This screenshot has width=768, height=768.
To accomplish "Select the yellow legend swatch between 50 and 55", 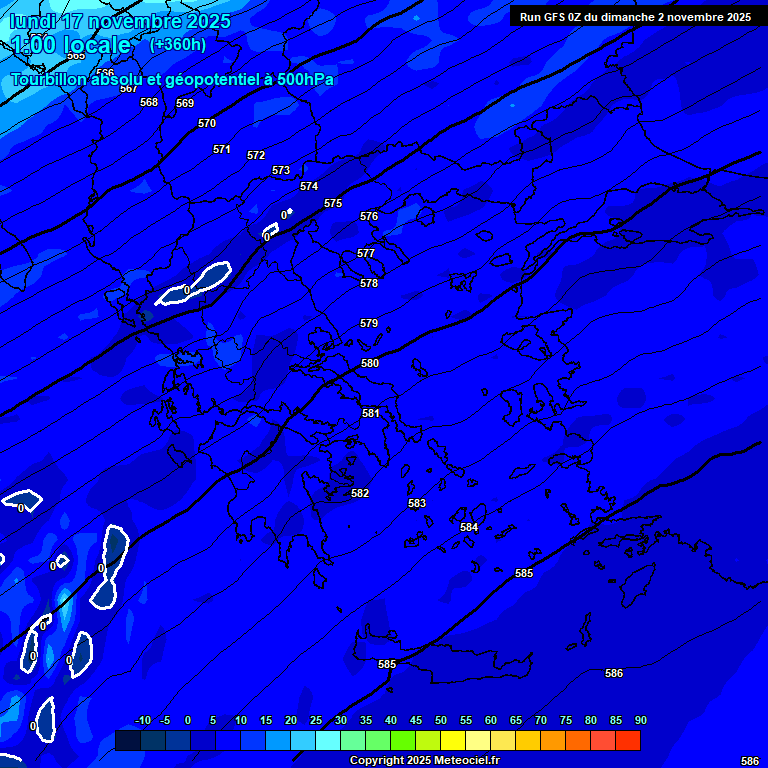I will tap(453, 741).
